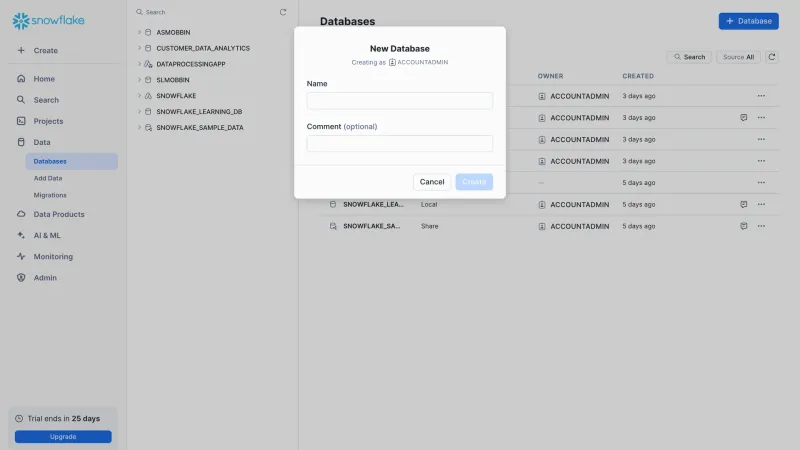Open Data Products in sidebar
Viewport: 800px width, 450px height.
pyautogui.click(x=59, y=214)
